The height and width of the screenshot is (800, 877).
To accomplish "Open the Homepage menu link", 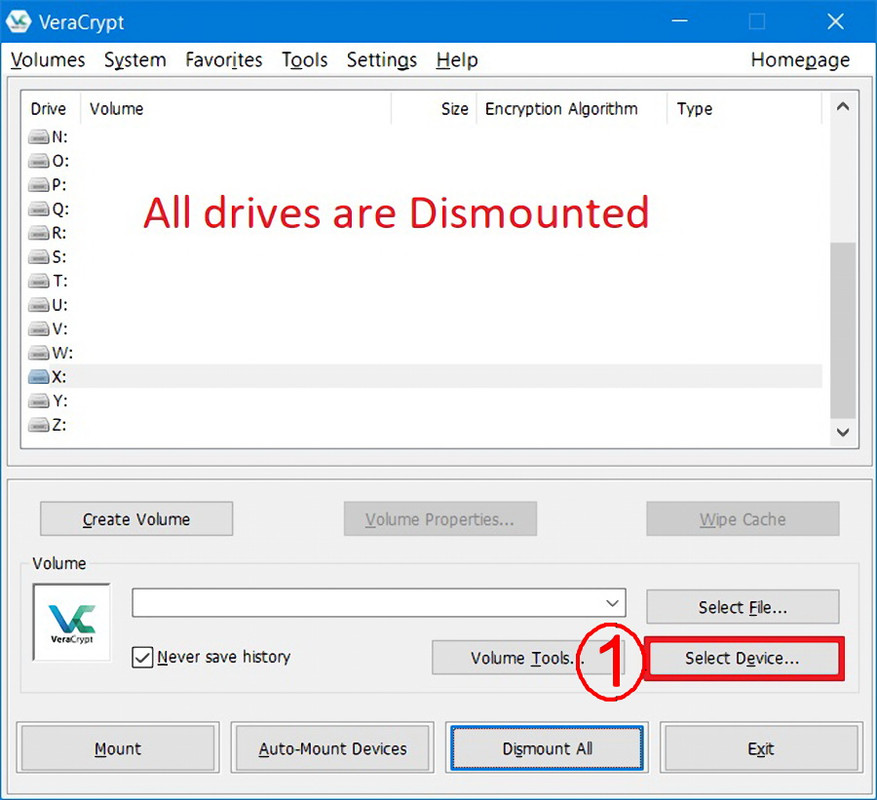I will [800, 60].
